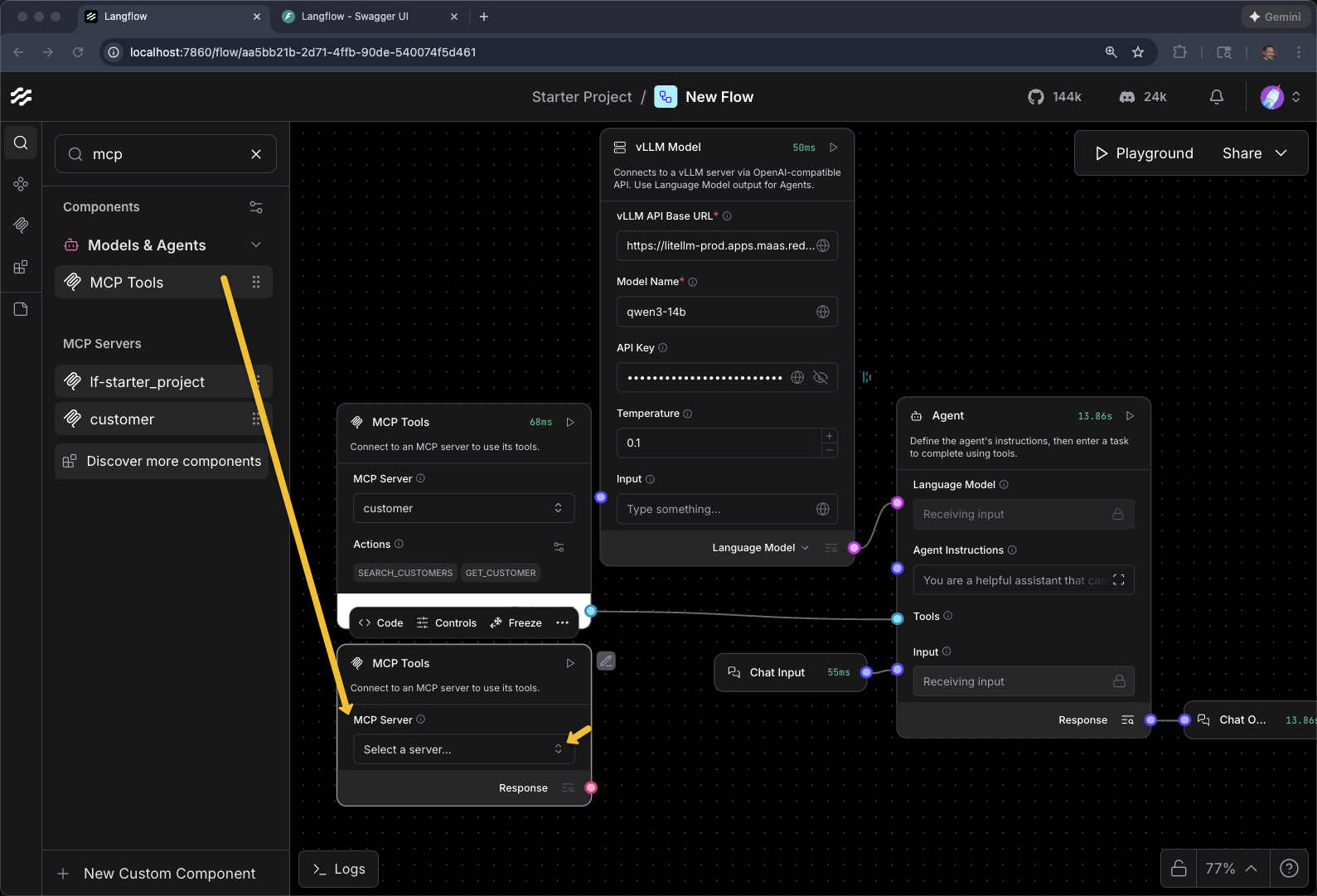Open the 77% zoom level menu

[1231, 868]
